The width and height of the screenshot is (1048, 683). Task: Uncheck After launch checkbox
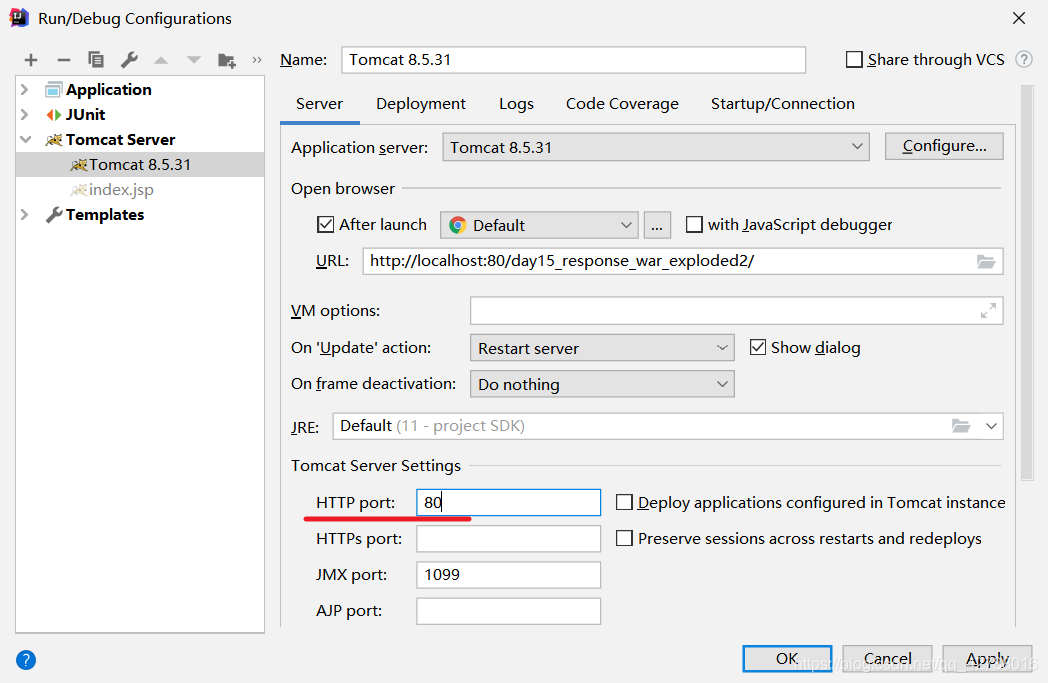(x=325, y=225)
